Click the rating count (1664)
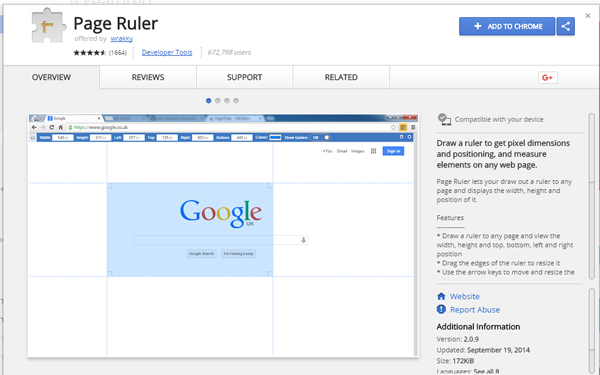The width and height of the screenshot is (600, 375). 117,53
